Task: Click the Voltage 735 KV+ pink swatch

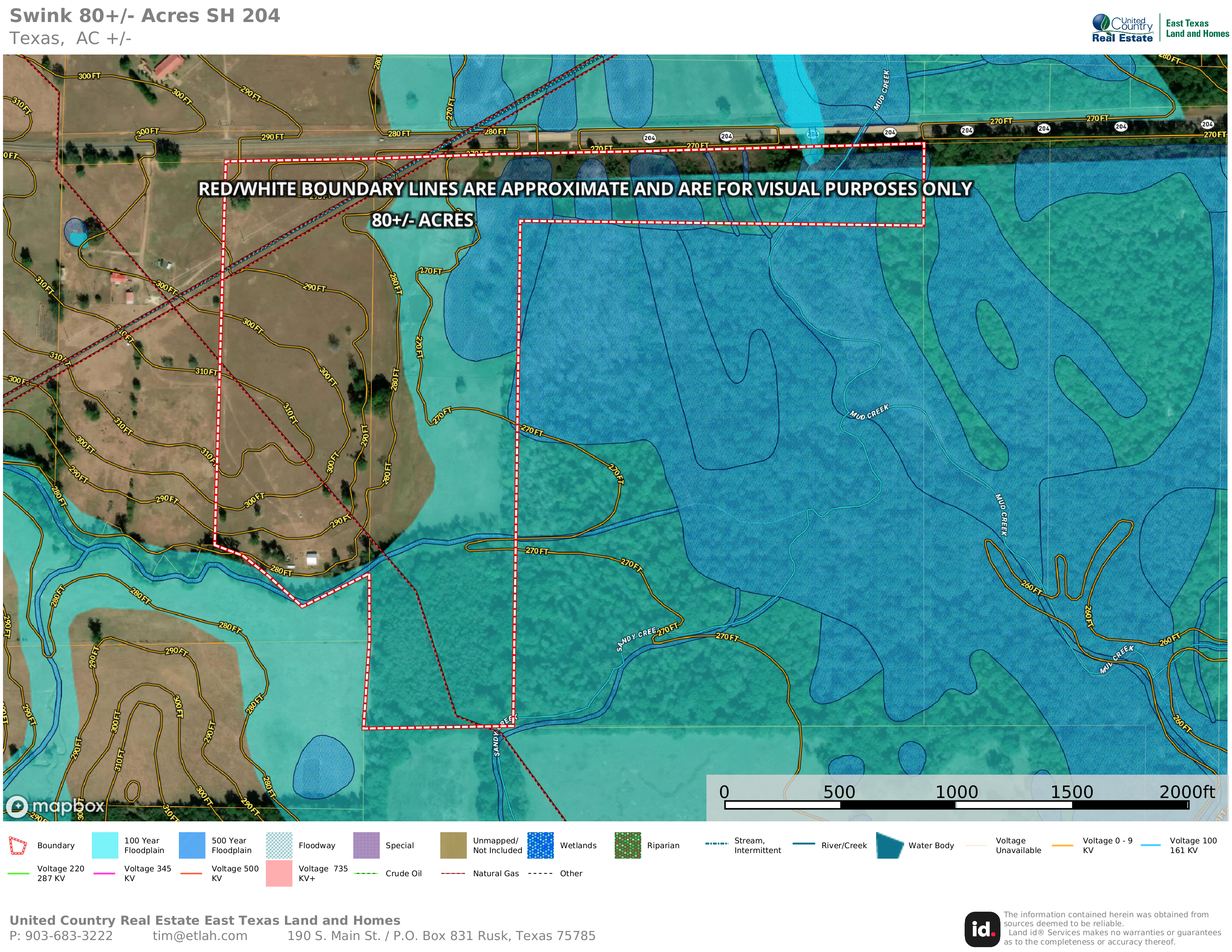Action: tap(279, 873)
